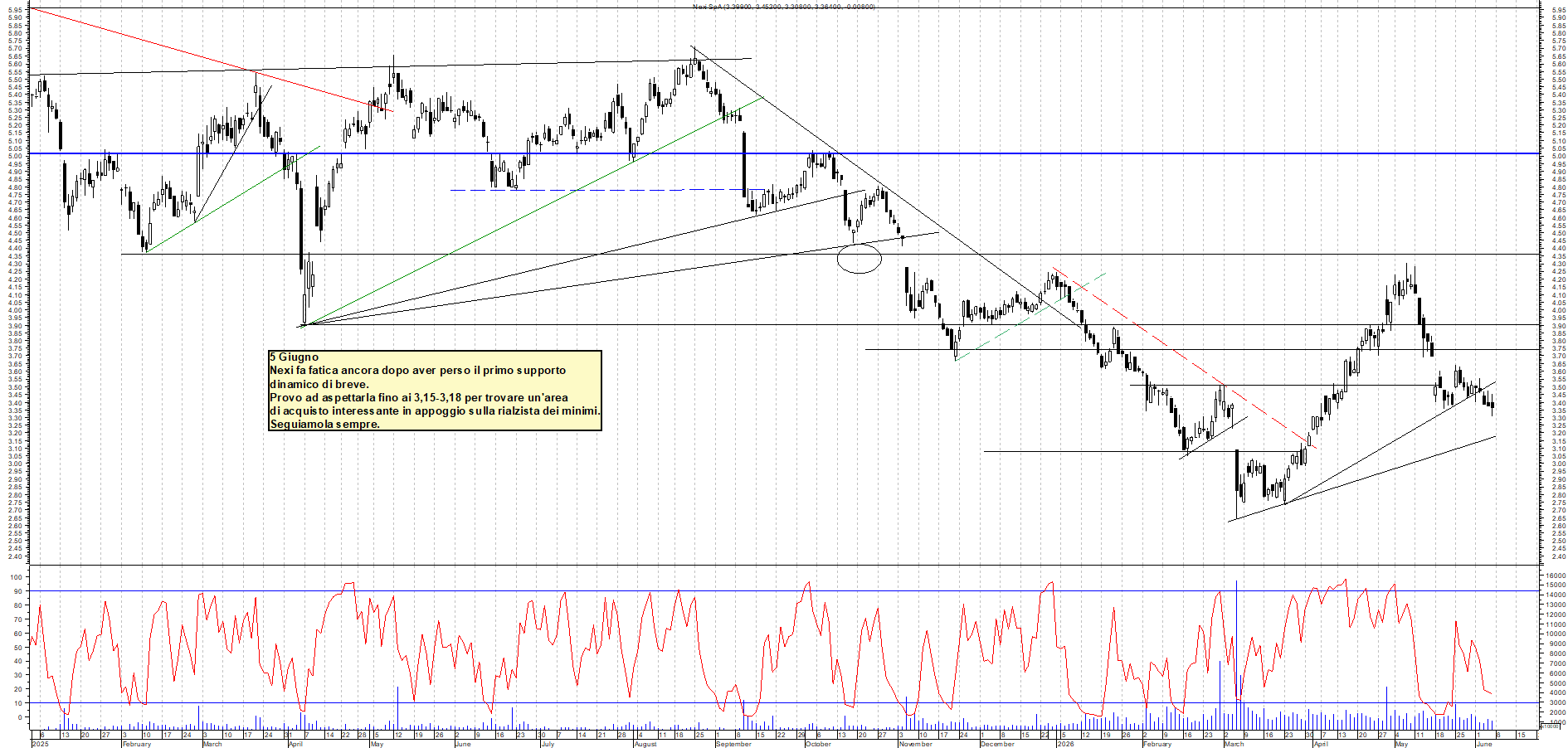The height and width of the screenshot is (748, 1568).
Task: Click the "10" level on the oscillator scale
Action: [x=18, y=703]
